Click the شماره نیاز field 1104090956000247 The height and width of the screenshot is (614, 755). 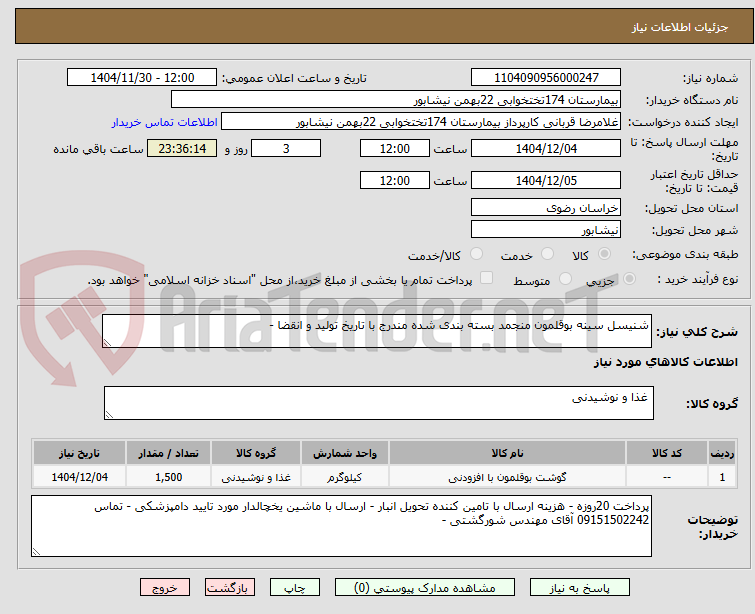click(546, 78)
